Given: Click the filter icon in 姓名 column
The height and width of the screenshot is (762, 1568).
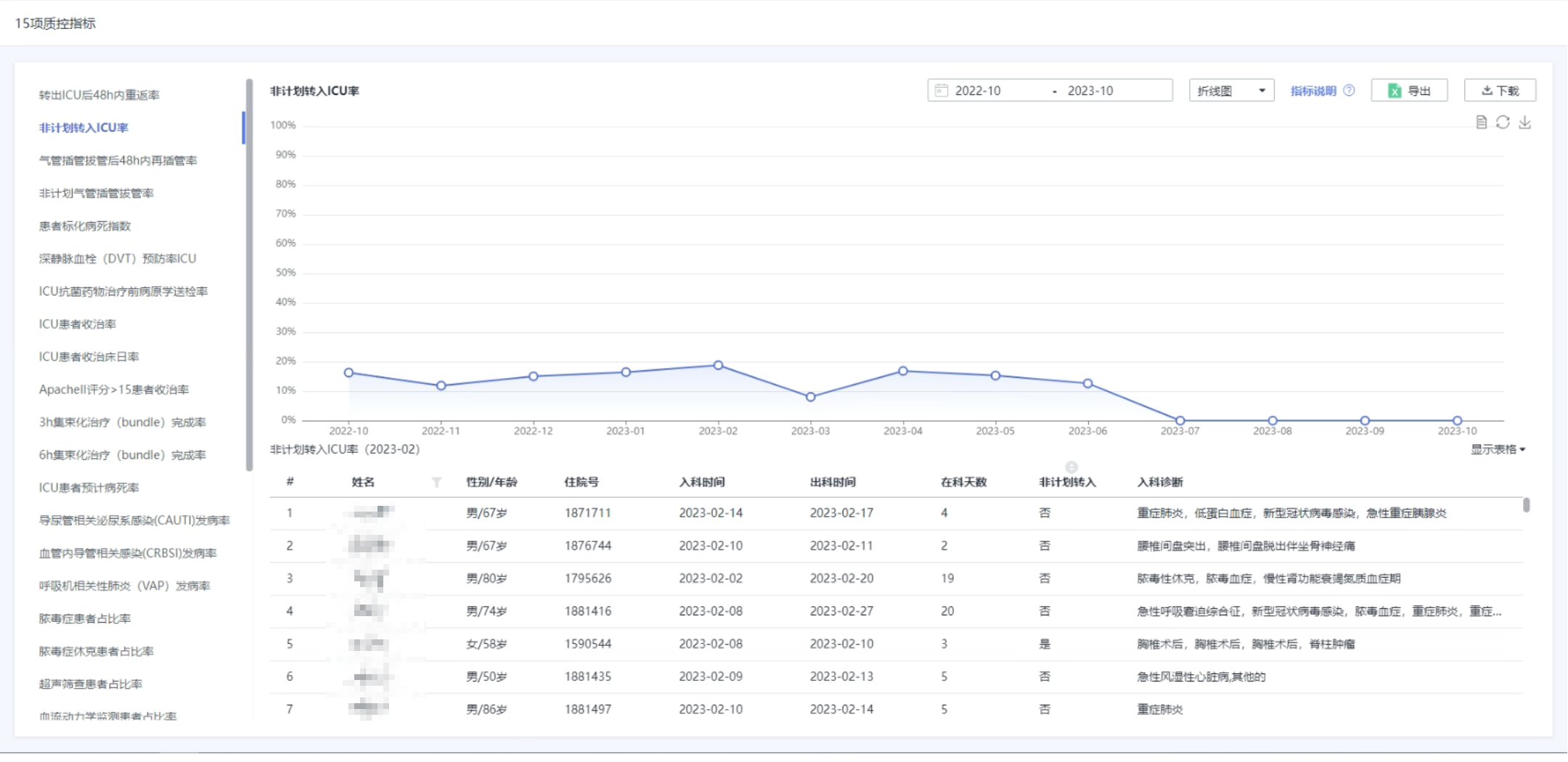Looking at the screenshot, I should click(436, 482).
